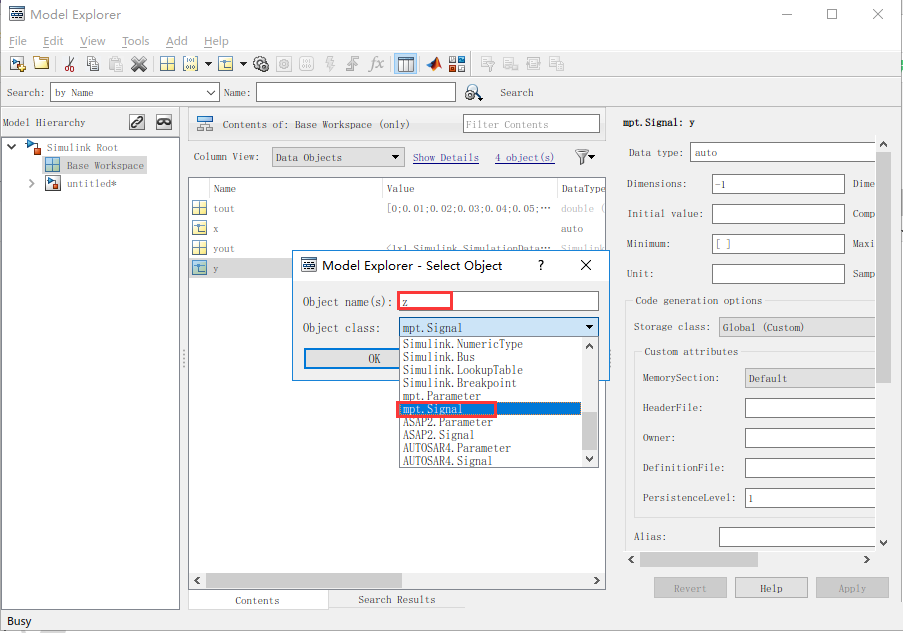Click the Paste toolbar icon

click(x=116, y=64)
